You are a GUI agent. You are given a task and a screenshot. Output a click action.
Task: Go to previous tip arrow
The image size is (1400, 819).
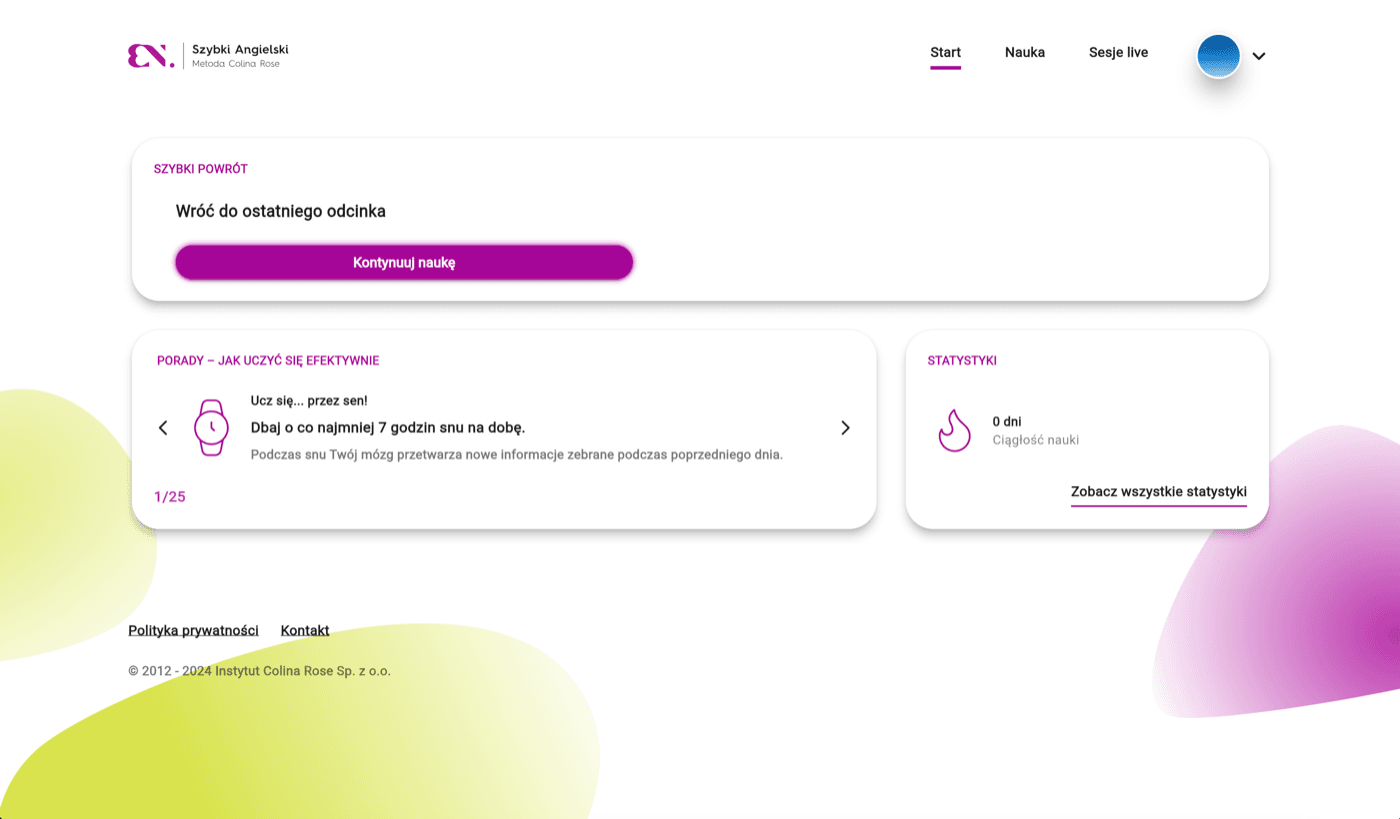[163, 428]
